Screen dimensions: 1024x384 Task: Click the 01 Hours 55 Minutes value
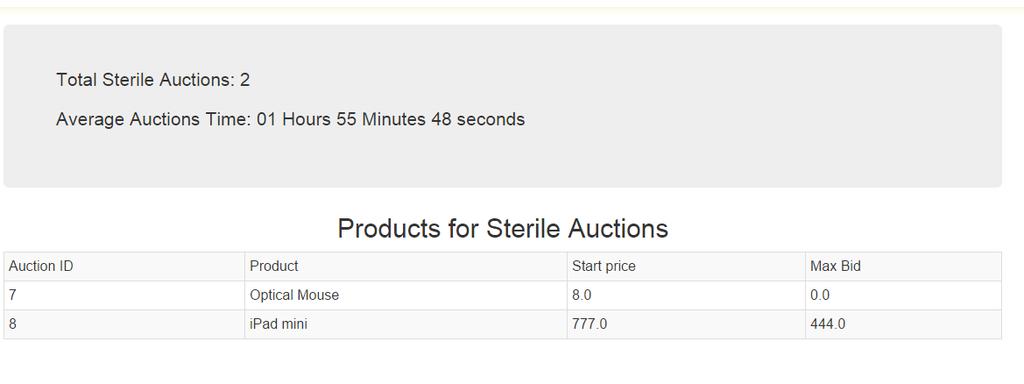[x=341, y=120]
